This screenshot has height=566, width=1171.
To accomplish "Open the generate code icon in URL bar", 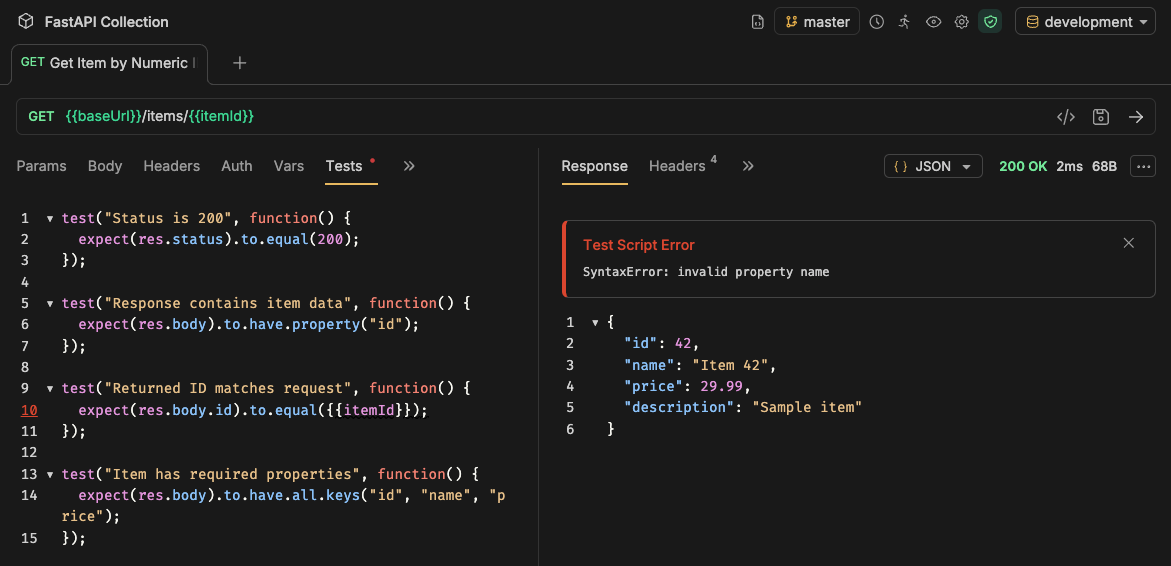I will pyautogui.click(x=1066, y=117).
